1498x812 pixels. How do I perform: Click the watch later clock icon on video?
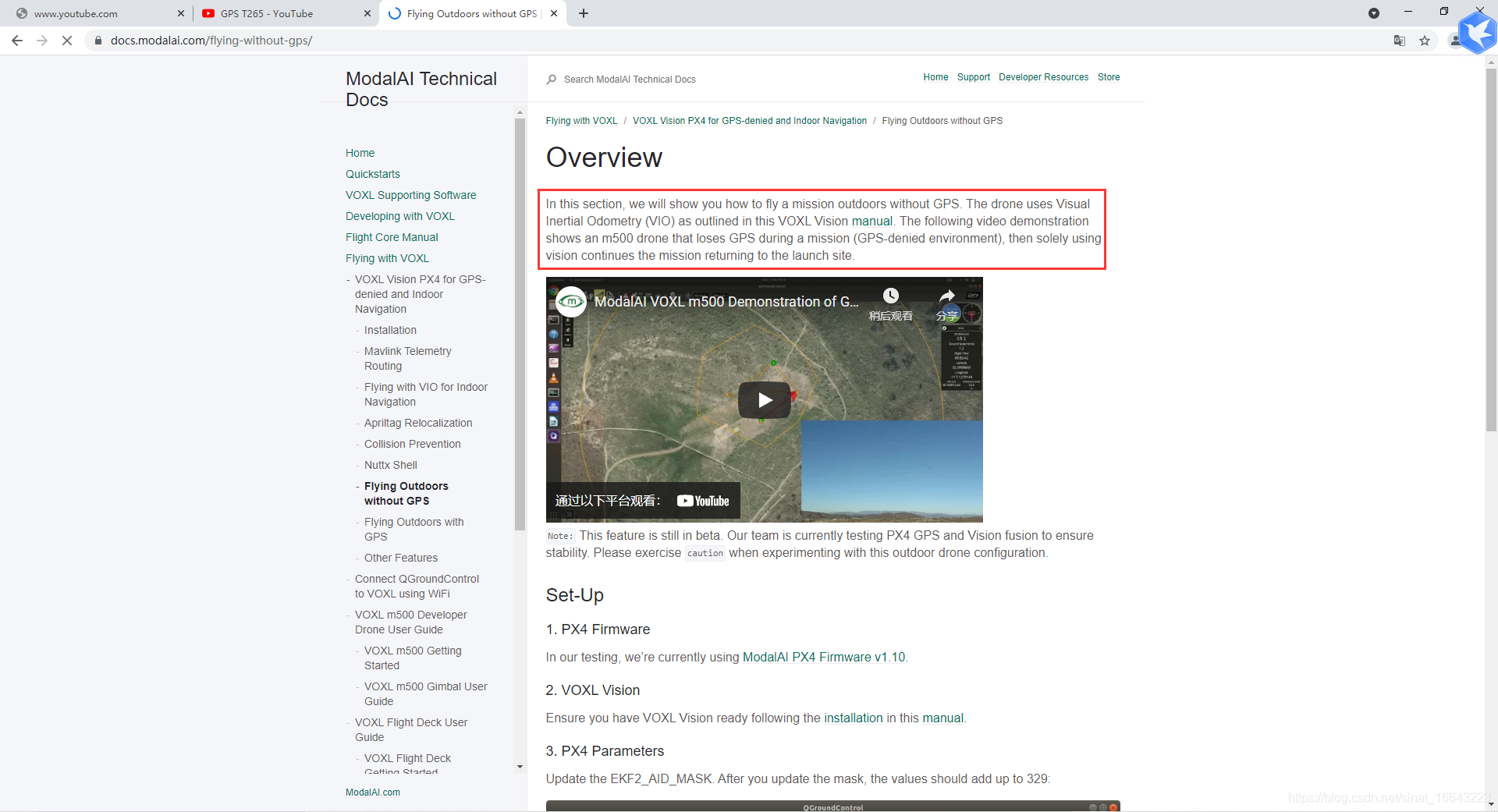coord(891,296)
